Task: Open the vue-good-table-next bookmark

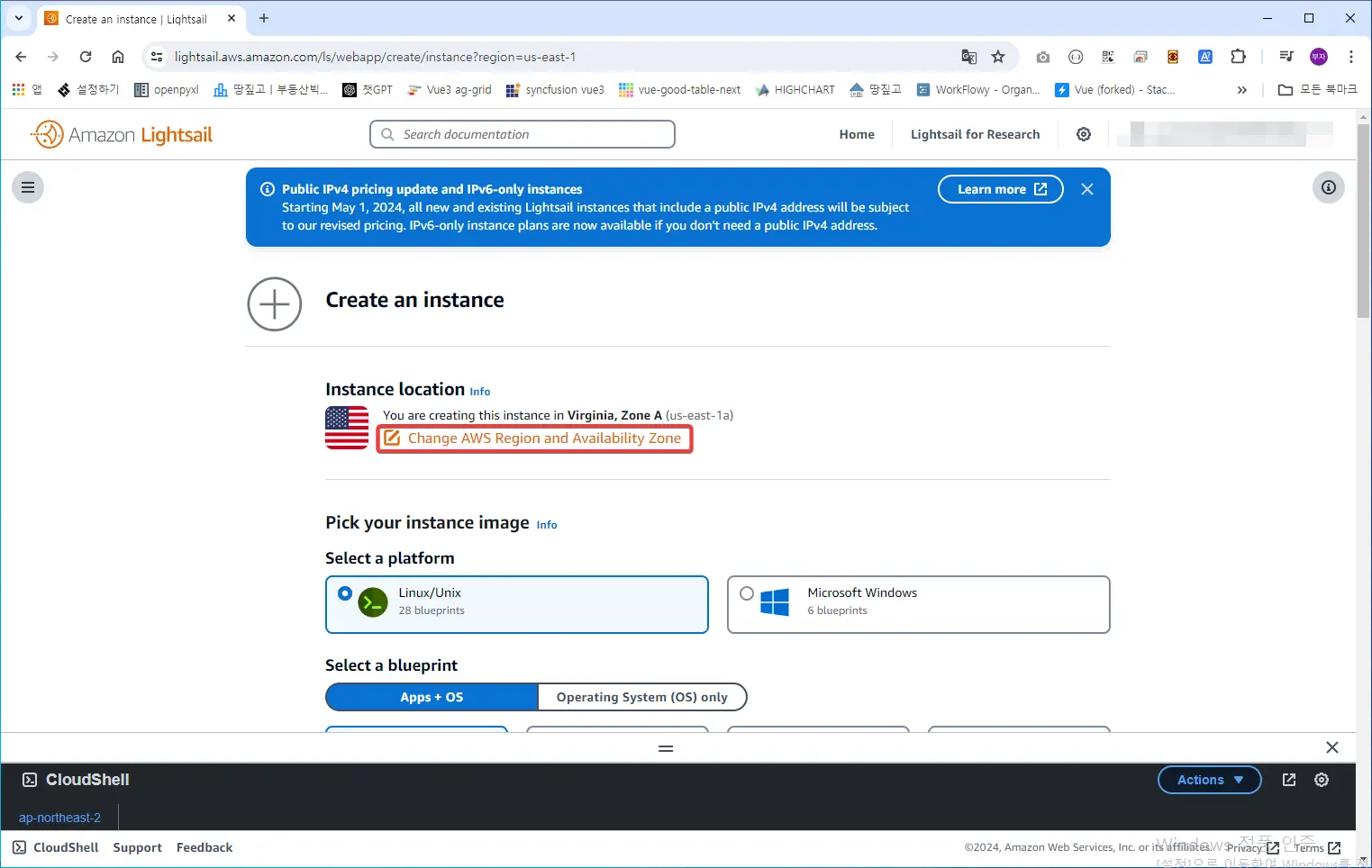Action: pos(680,90)
